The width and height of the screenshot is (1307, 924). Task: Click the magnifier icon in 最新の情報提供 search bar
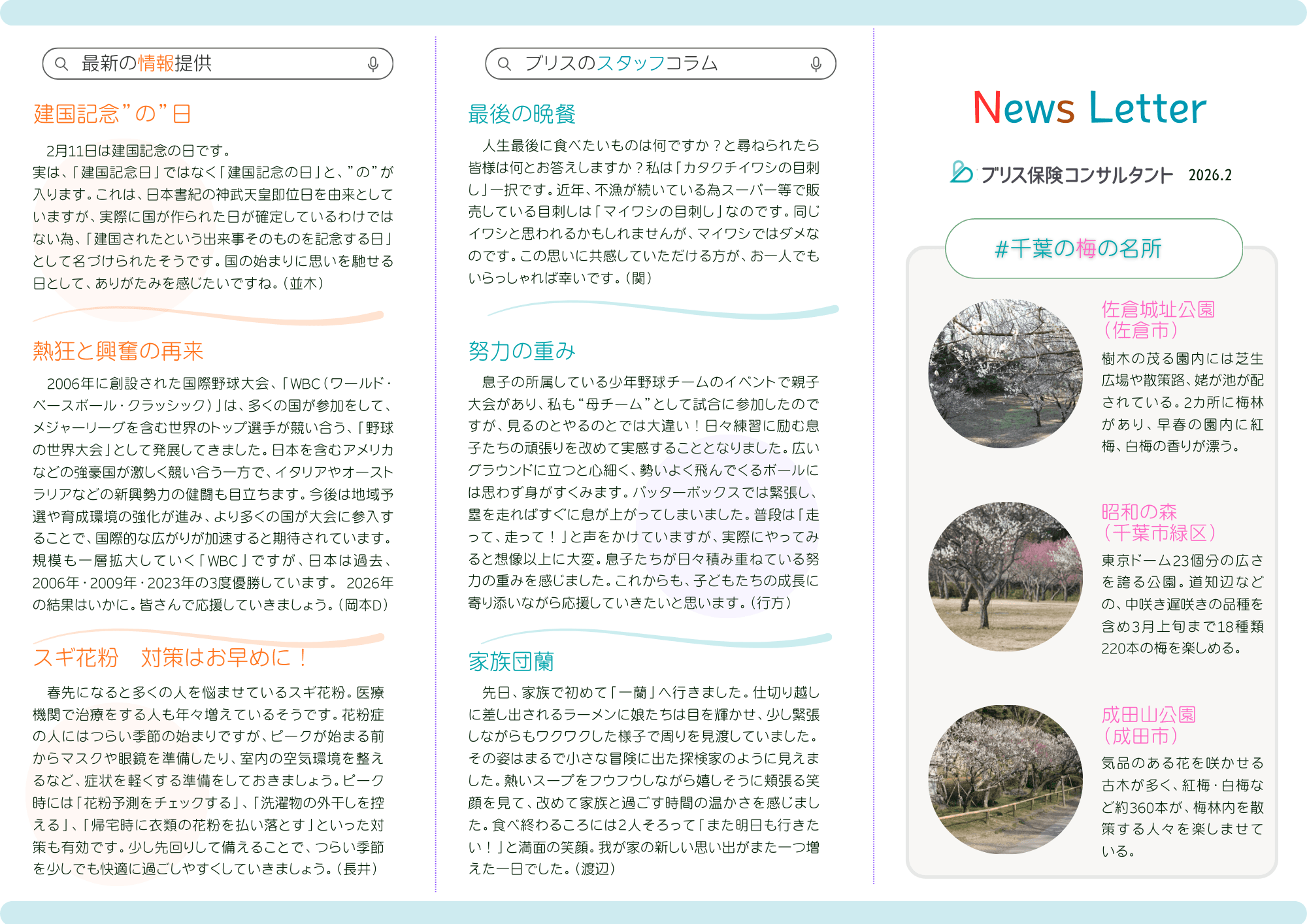click(x=61, y=64)
